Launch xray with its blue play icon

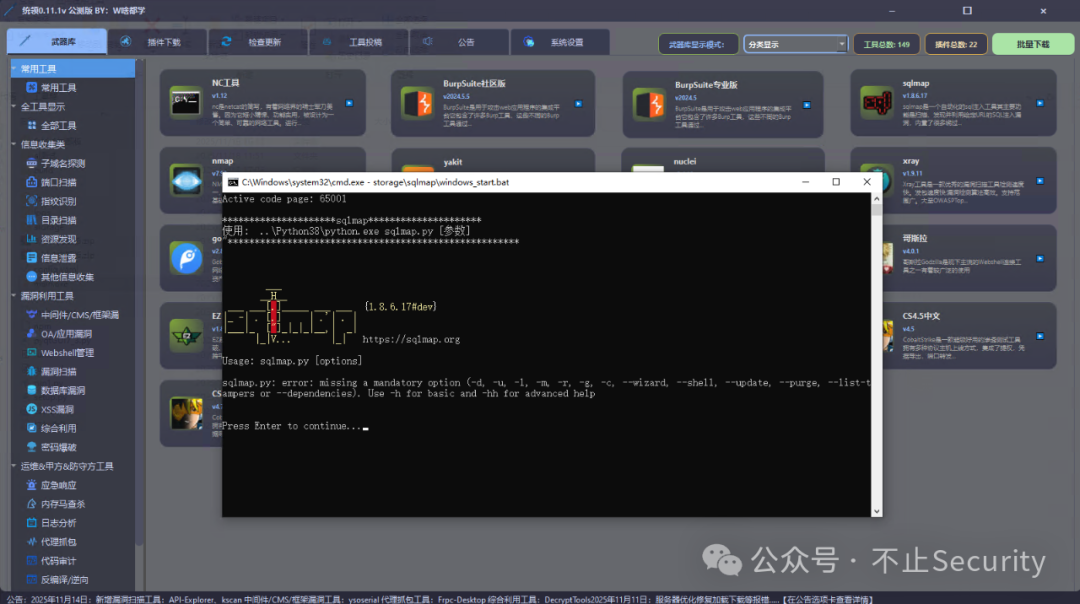tap(1040, 180)
